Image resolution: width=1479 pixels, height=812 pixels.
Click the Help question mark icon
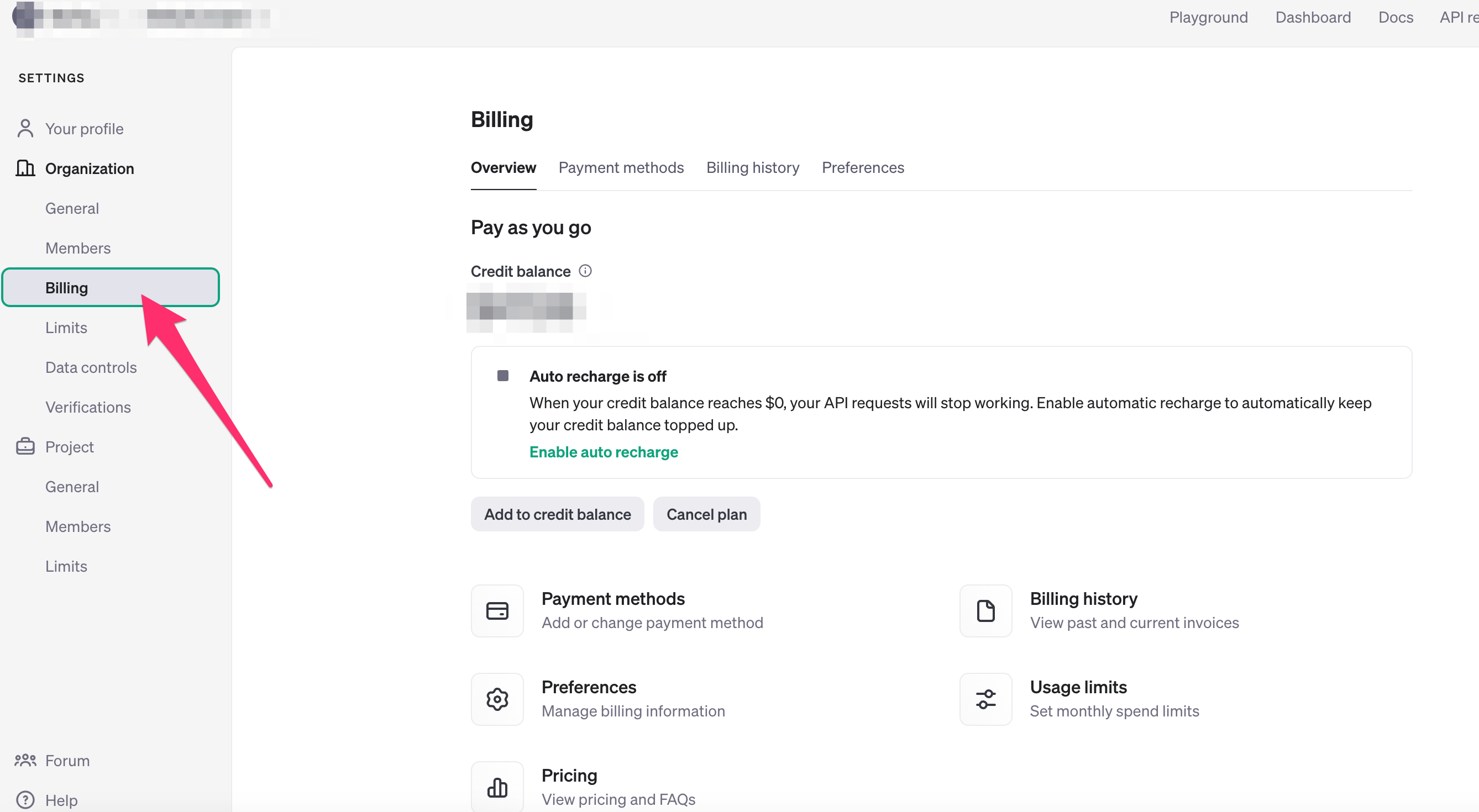coord(25,799)
